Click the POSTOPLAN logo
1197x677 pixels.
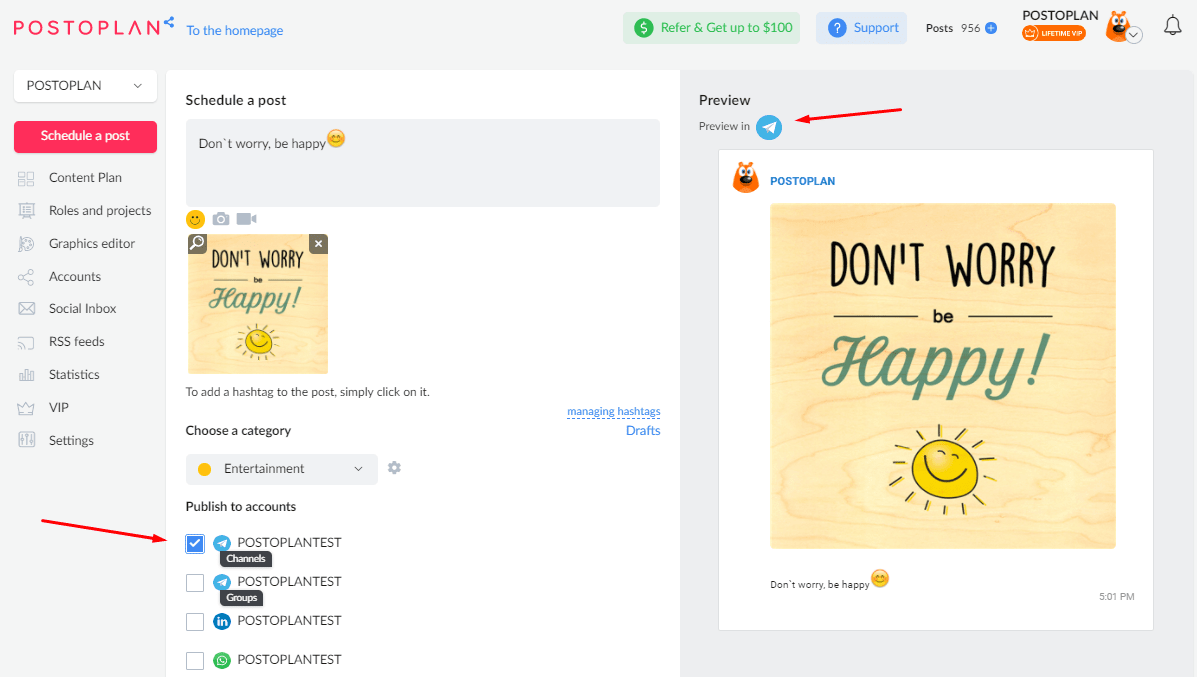93,26
